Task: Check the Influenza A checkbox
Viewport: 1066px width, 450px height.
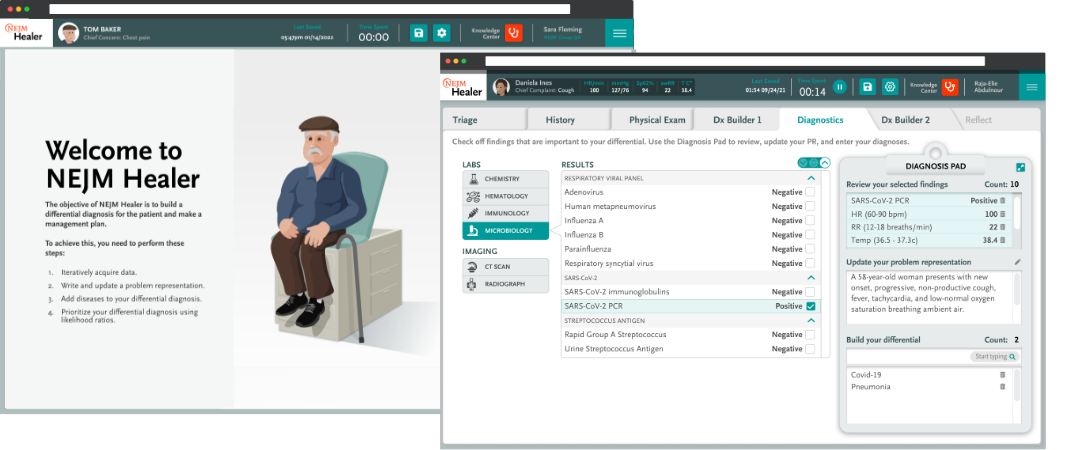Action: [810, 220]
